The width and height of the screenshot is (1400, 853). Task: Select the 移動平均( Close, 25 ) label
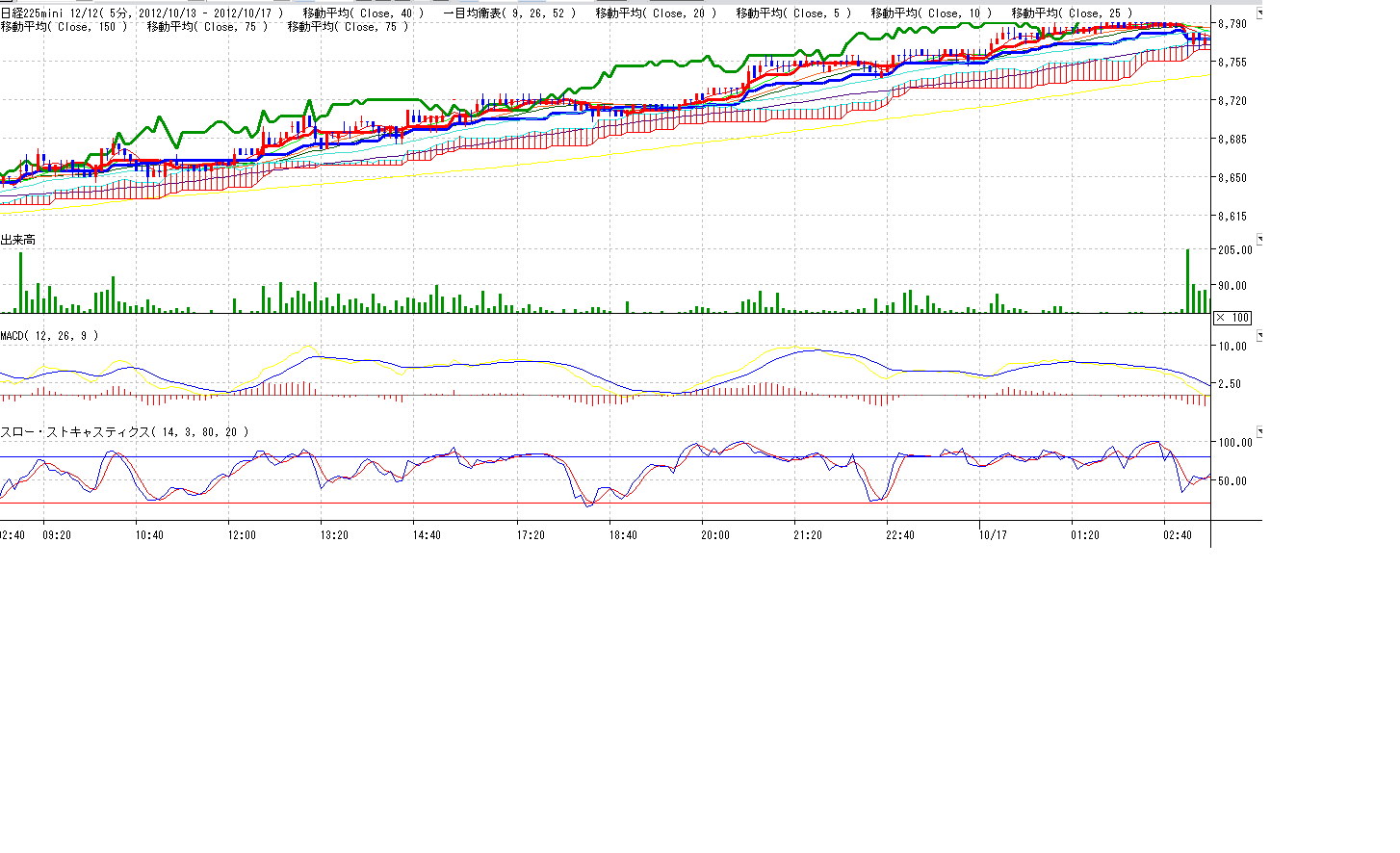[1072, 13]
